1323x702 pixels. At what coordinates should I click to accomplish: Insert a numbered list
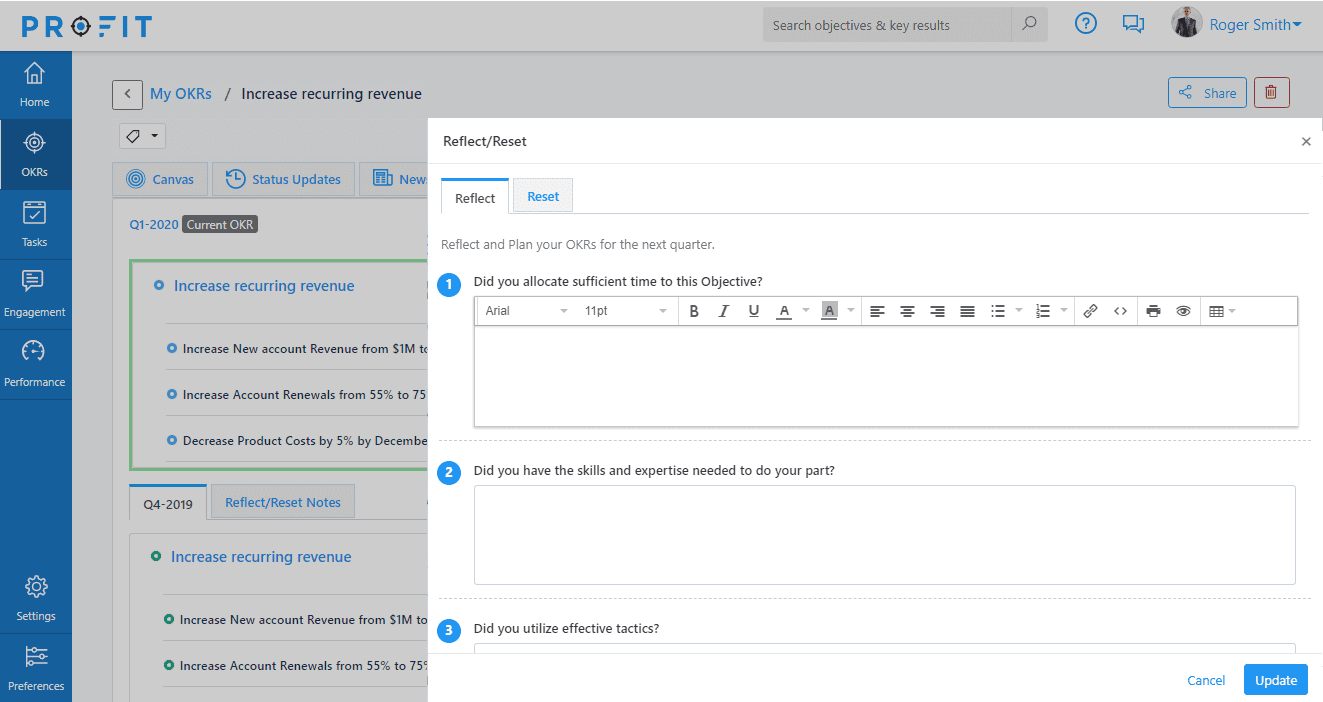pos(1043,311)
